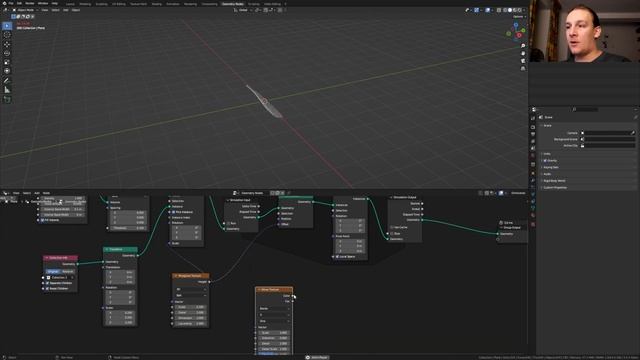
Task: Click the red World properties tab icon
Action: pos(533,156)
